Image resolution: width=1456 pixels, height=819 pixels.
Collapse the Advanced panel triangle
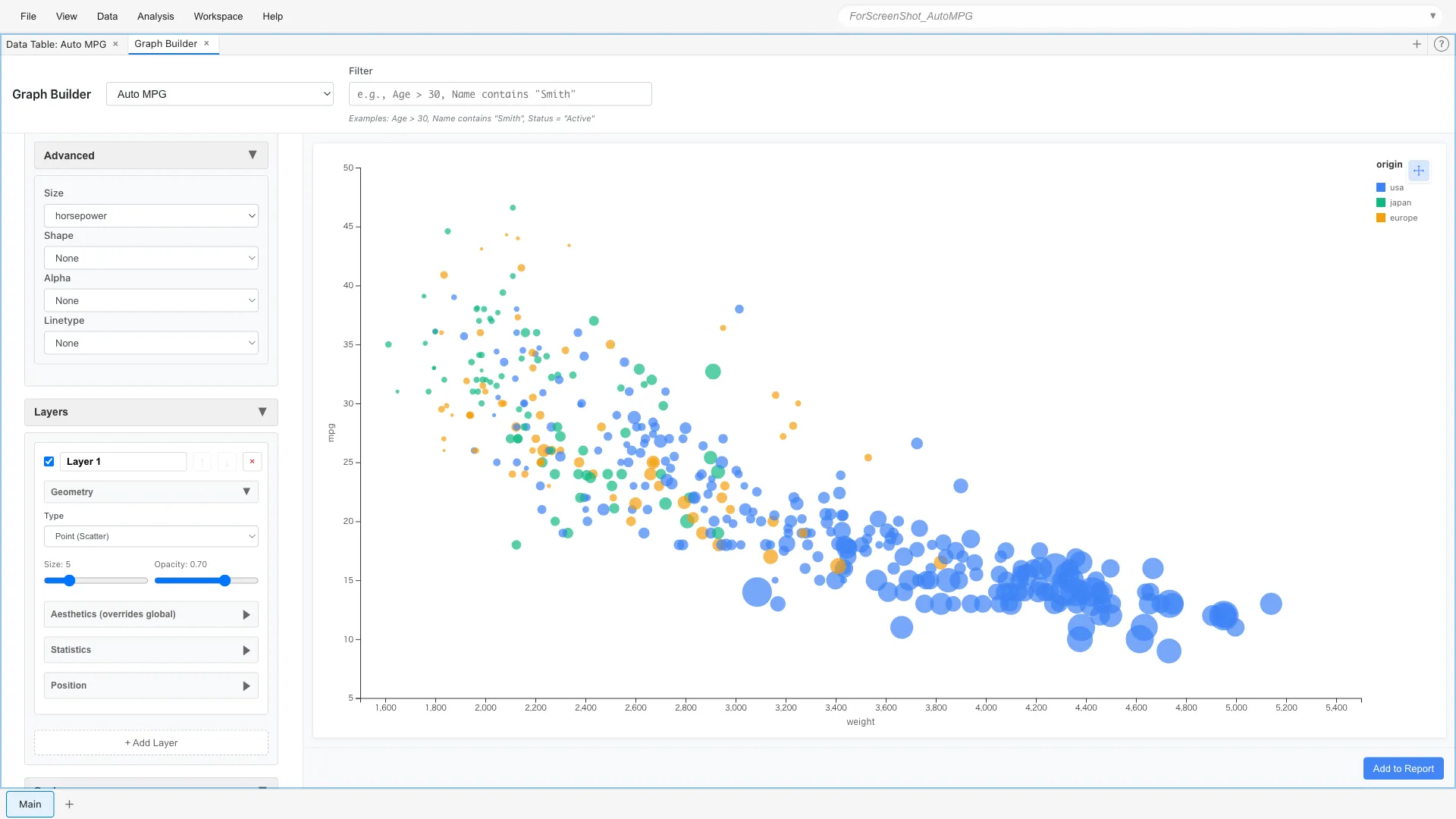[253, 155]
